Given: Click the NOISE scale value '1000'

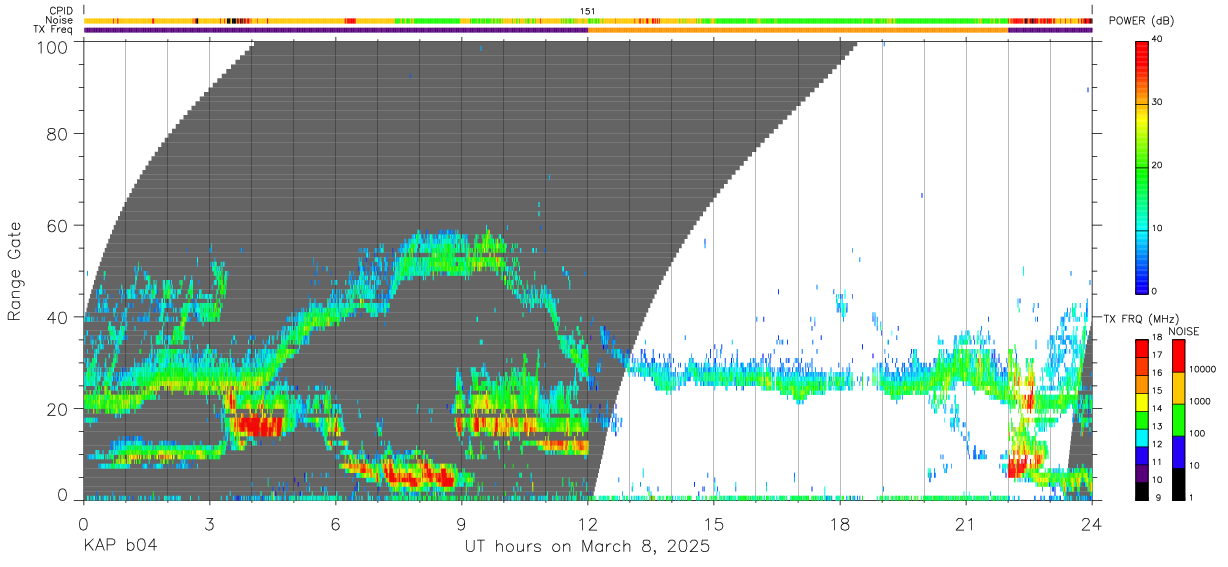Looking at the screenshot, I should 1200,401.
